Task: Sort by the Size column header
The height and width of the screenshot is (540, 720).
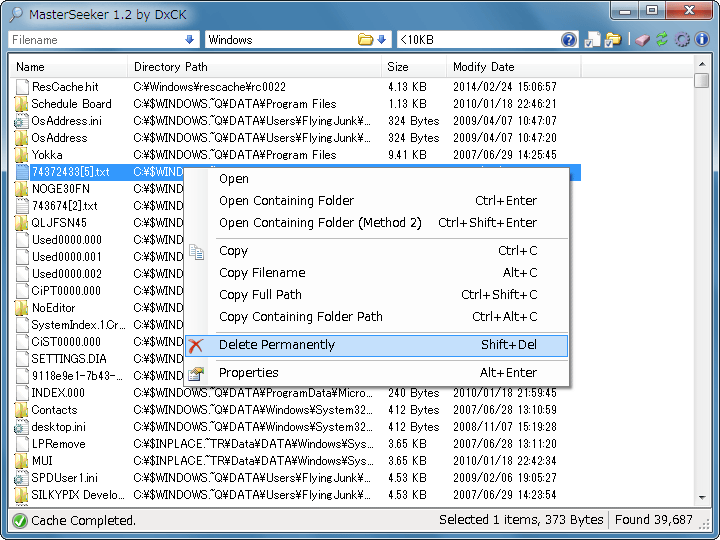Action: pyautogui.click(x=414, y=67)
